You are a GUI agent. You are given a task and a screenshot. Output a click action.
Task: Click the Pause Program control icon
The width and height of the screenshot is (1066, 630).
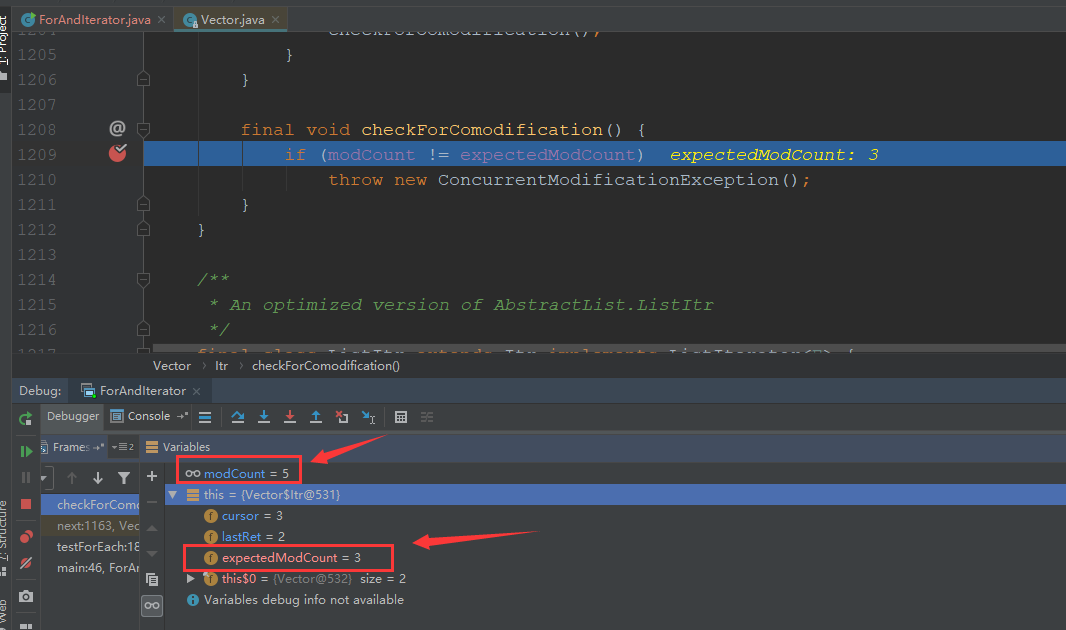pos(26,477)
